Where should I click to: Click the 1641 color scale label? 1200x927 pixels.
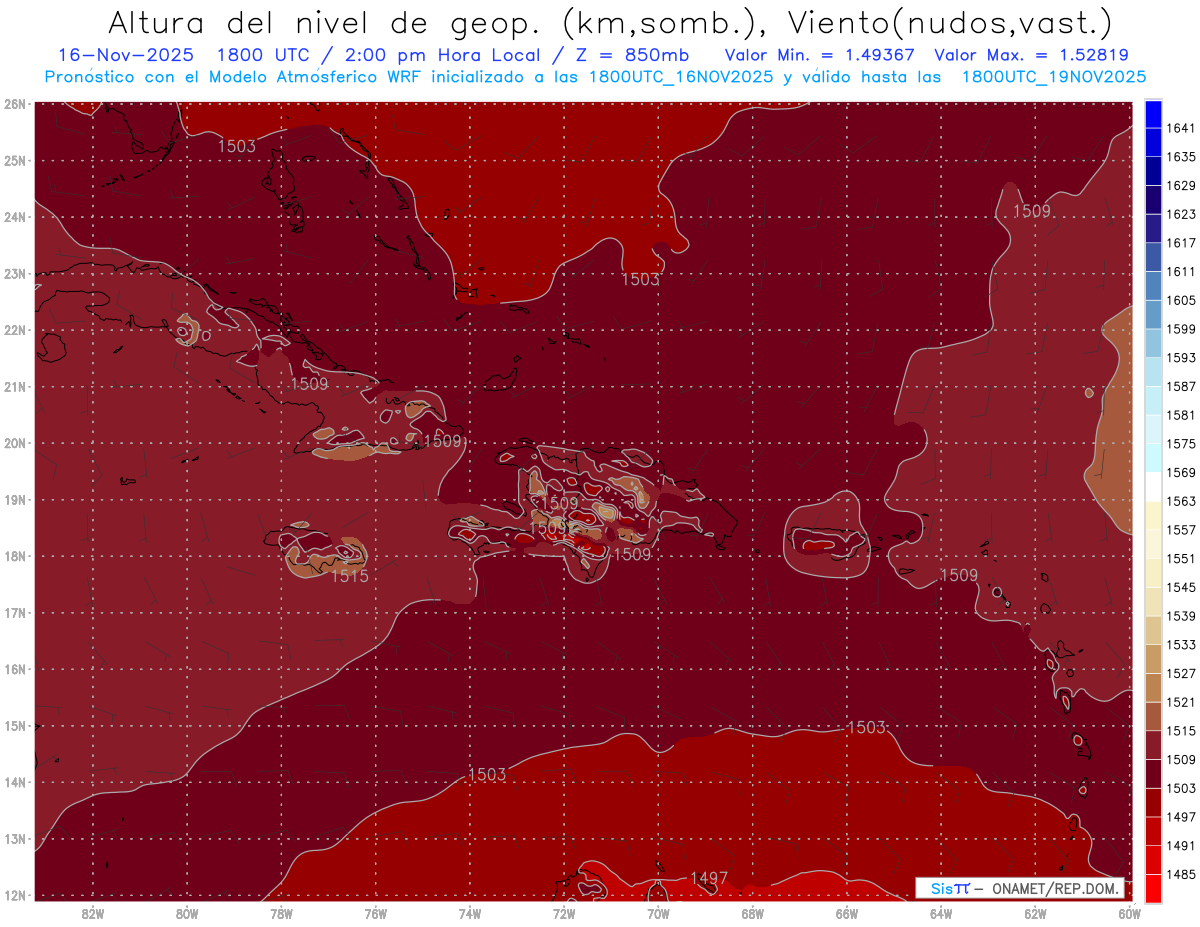click(x=1181, y=128)
